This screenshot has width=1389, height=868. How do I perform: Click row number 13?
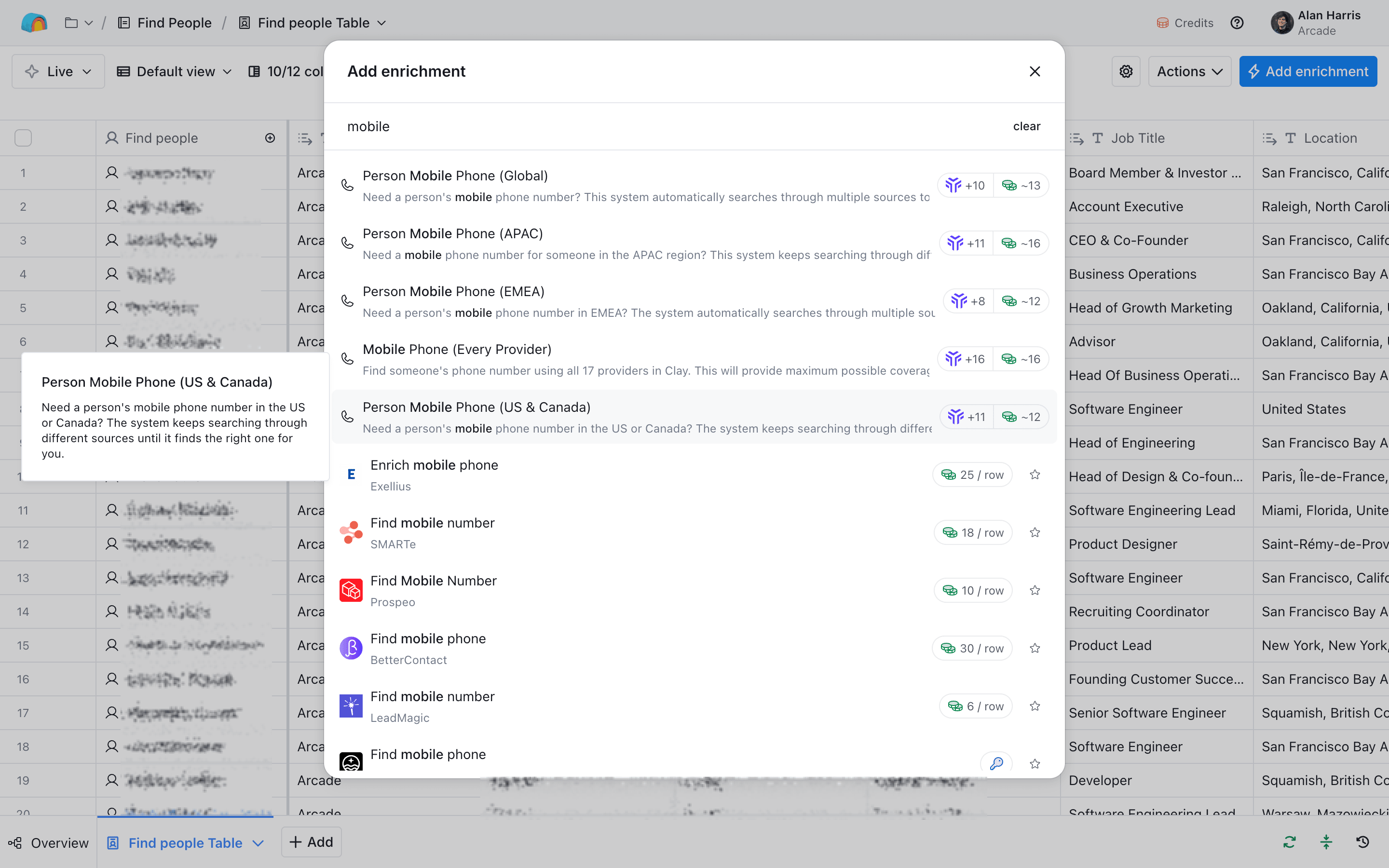(23, 578)
